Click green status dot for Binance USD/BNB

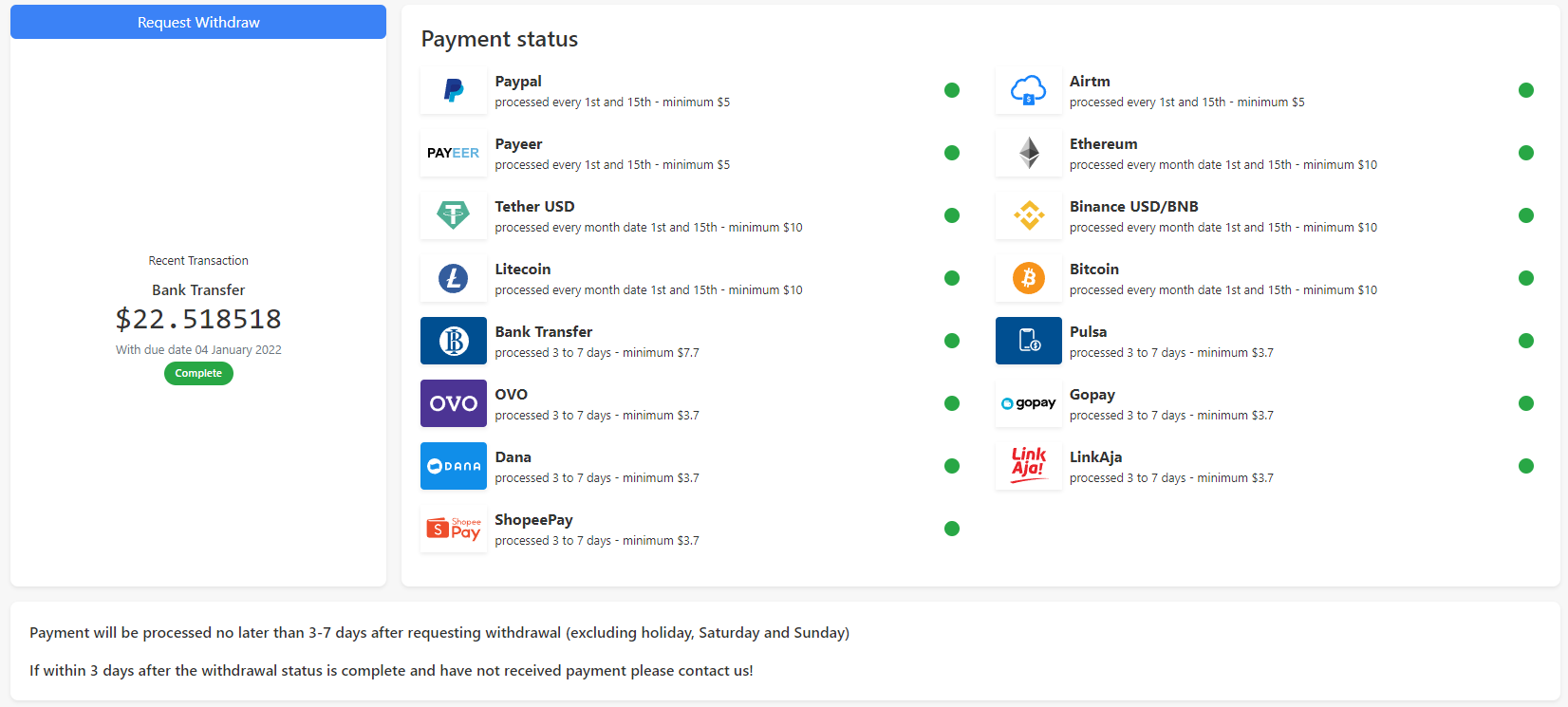(x=1526, y=215)
